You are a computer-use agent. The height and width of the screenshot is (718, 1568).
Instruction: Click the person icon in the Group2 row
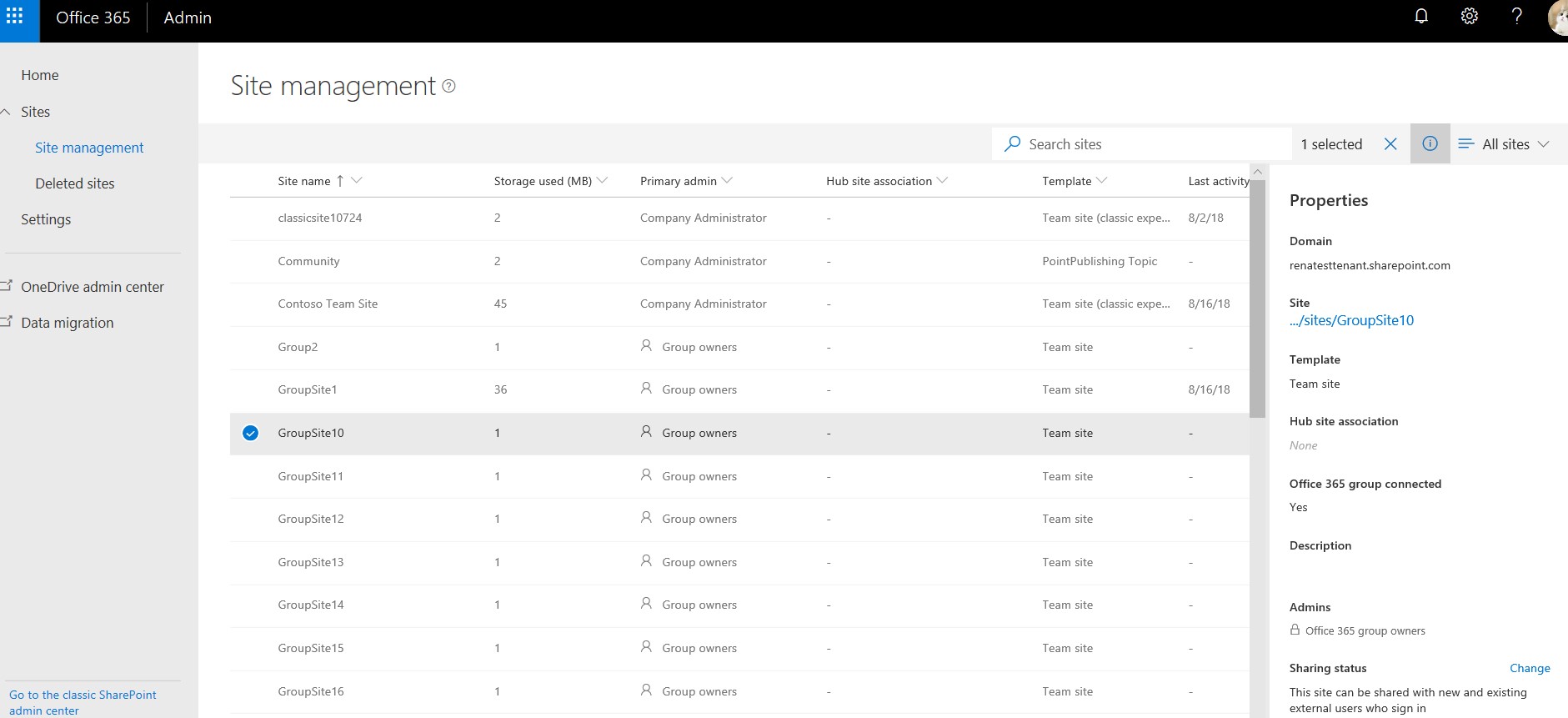click(x=646, y=345)
